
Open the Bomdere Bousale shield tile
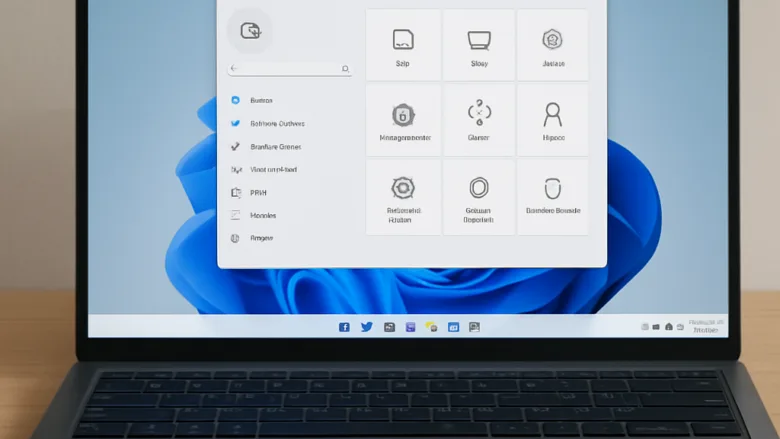tap(553, 197)
